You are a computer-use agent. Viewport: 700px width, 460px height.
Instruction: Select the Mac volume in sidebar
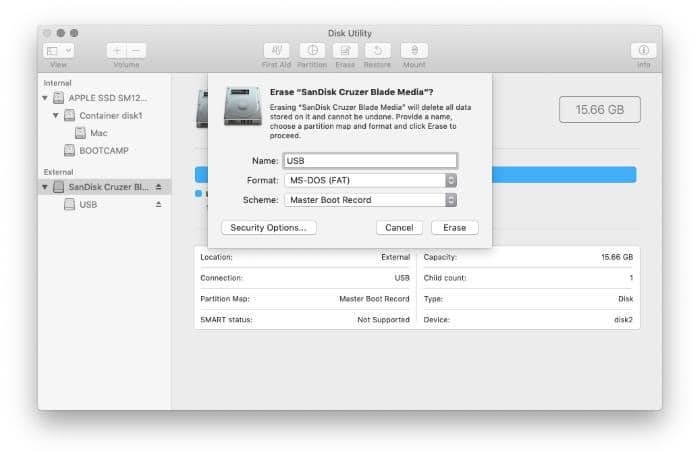click(98, 133)
